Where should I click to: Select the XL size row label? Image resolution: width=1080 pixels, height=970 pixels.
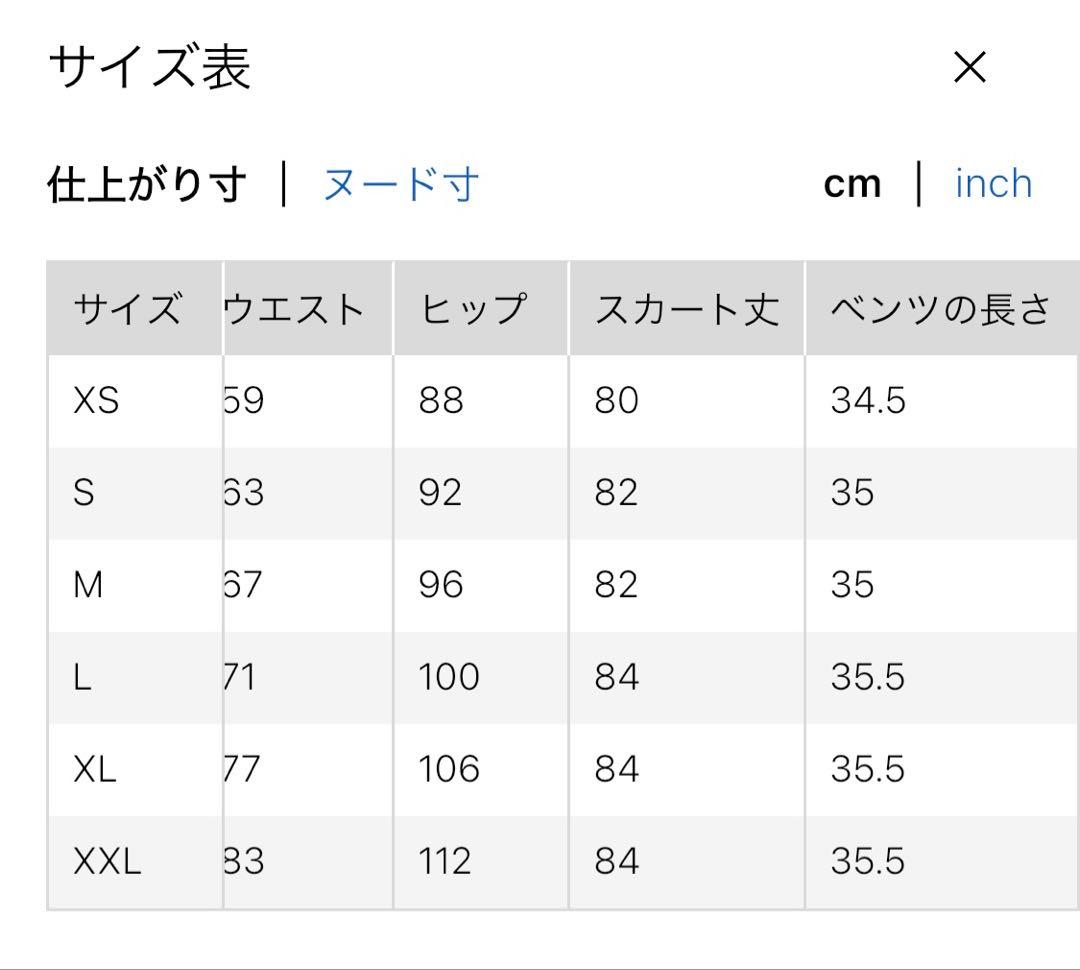click(x=95, y=769)
